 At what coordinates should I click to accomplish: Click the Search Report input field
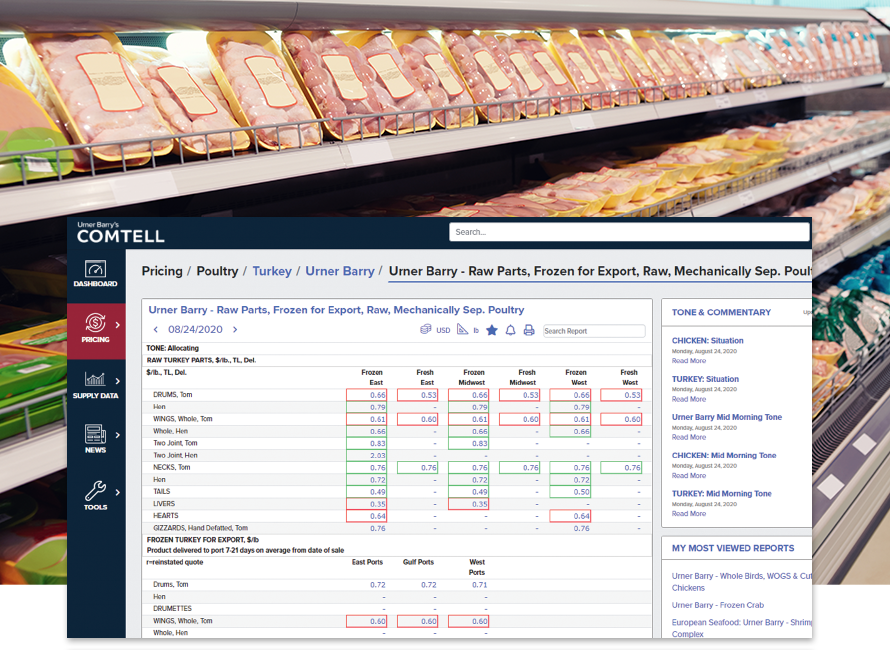(x=594, y=331)
